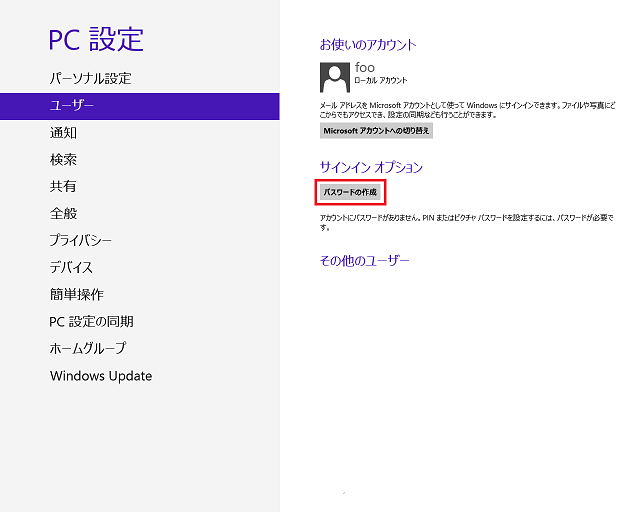Open デバイス settings

71,267
